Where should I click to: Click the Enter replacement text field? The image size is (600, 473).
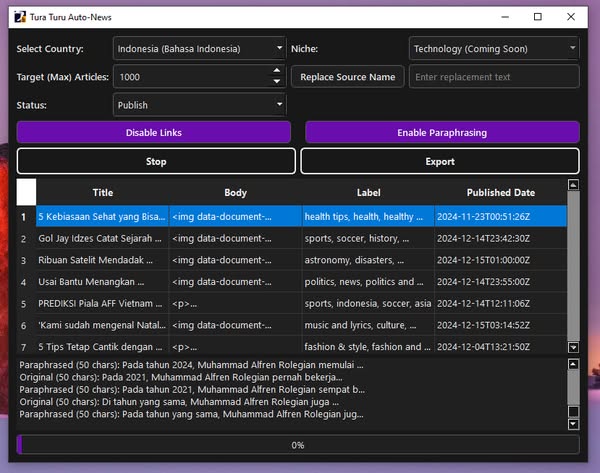click(x=493, y=77)
